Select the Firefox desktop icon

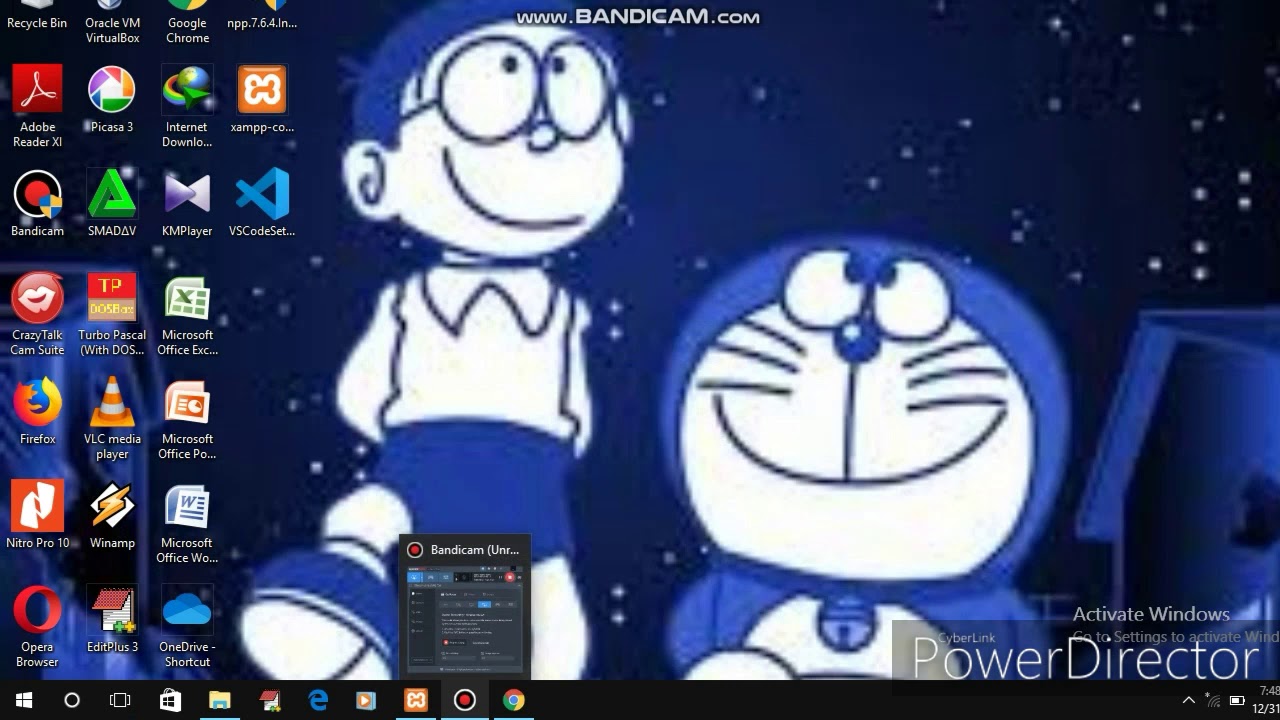point(37,412)
